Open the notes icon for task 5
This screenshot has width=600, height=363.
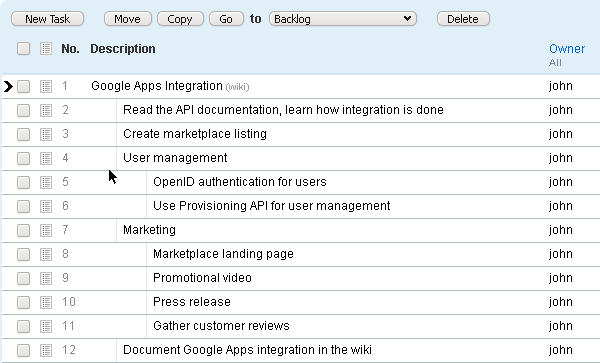(46, 182)
